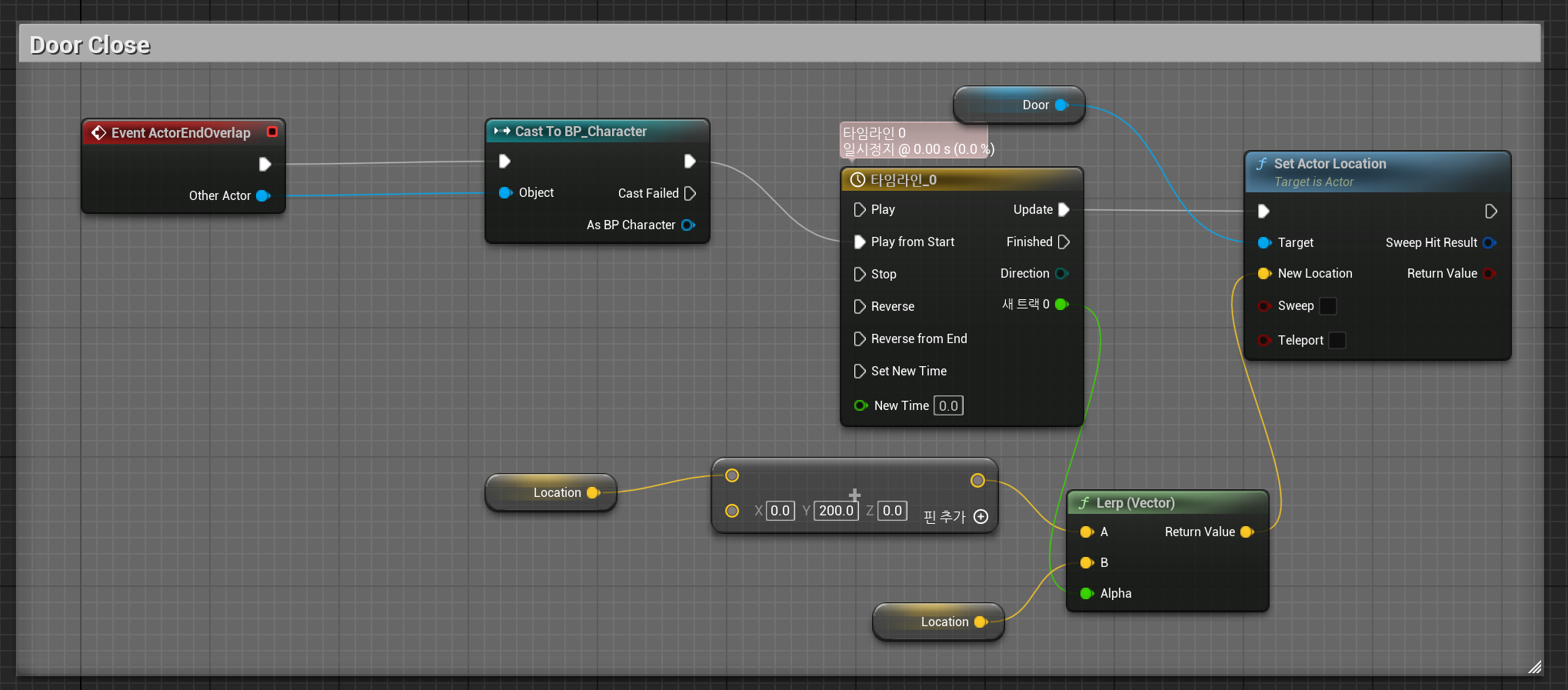Click the Event ActorEndOverlap delegate pin
This screenshot has width=1568, height=690.
pos(272,132)
